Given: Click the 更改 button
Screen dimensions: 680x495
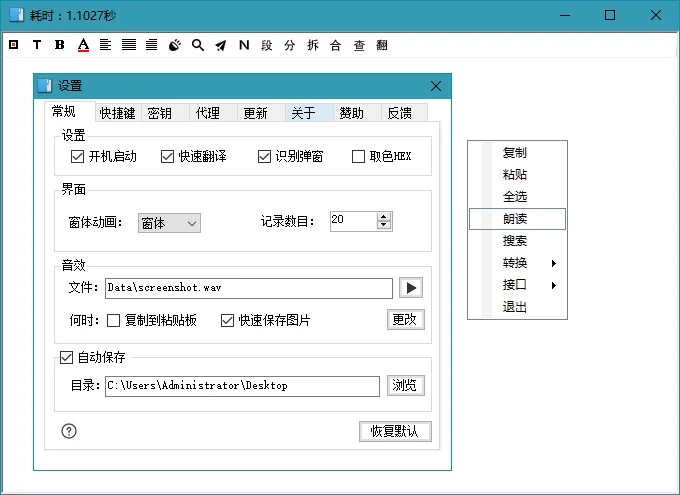Looking at the screenshot, I should (x=405, y=320).
